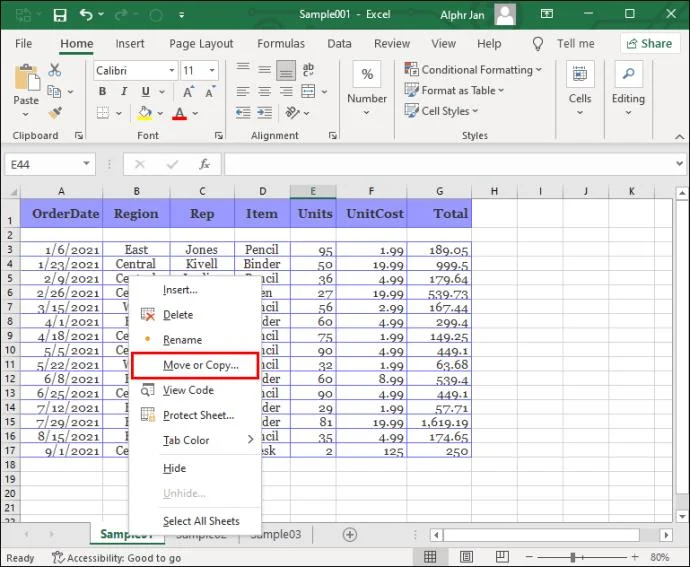Click Merge & Center icon
The image size is (690, 567).
tap(308, 92)
